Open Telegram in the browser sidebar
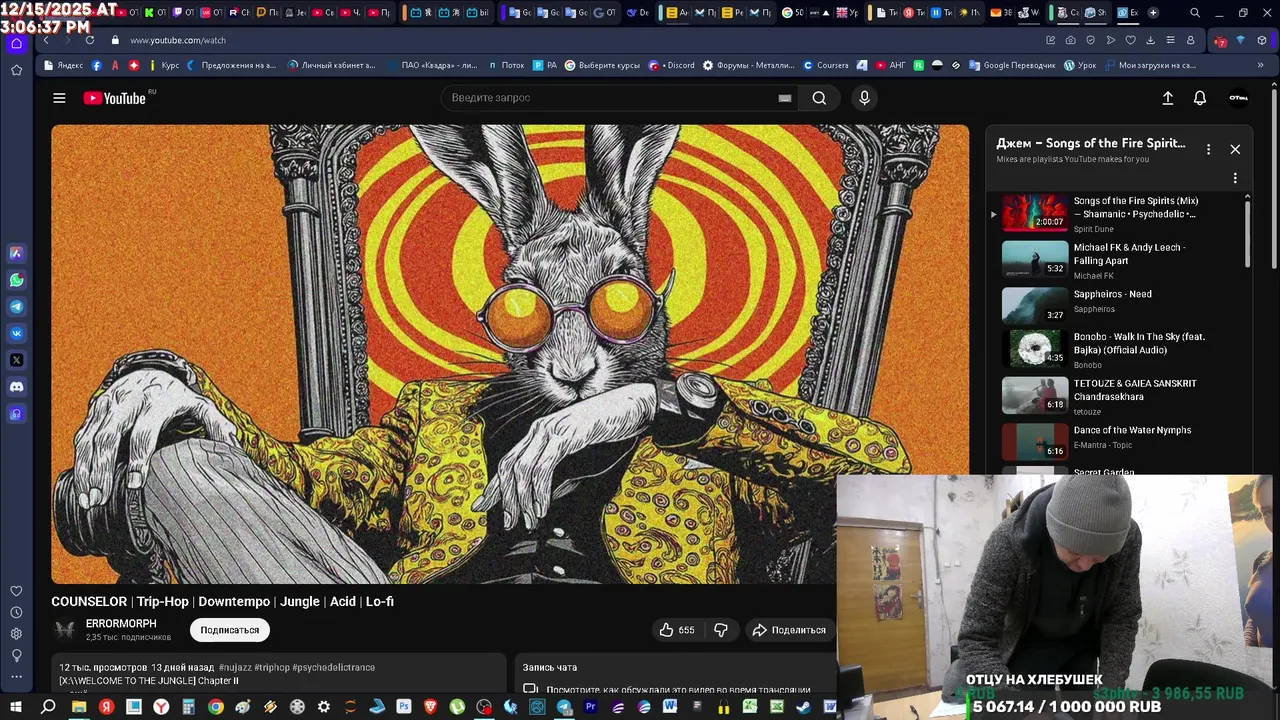This screenshot has width=1280, height=720. (16, 307)
